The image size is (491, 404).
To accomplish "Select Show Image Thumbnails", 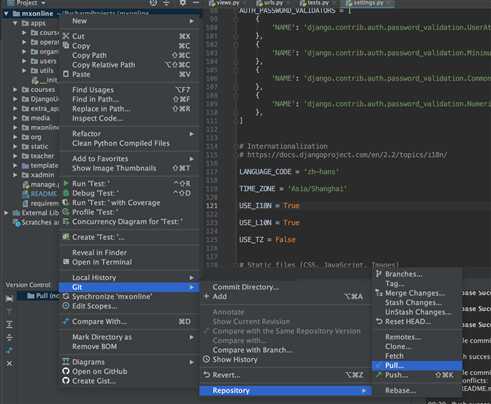I will coord(130,168).
